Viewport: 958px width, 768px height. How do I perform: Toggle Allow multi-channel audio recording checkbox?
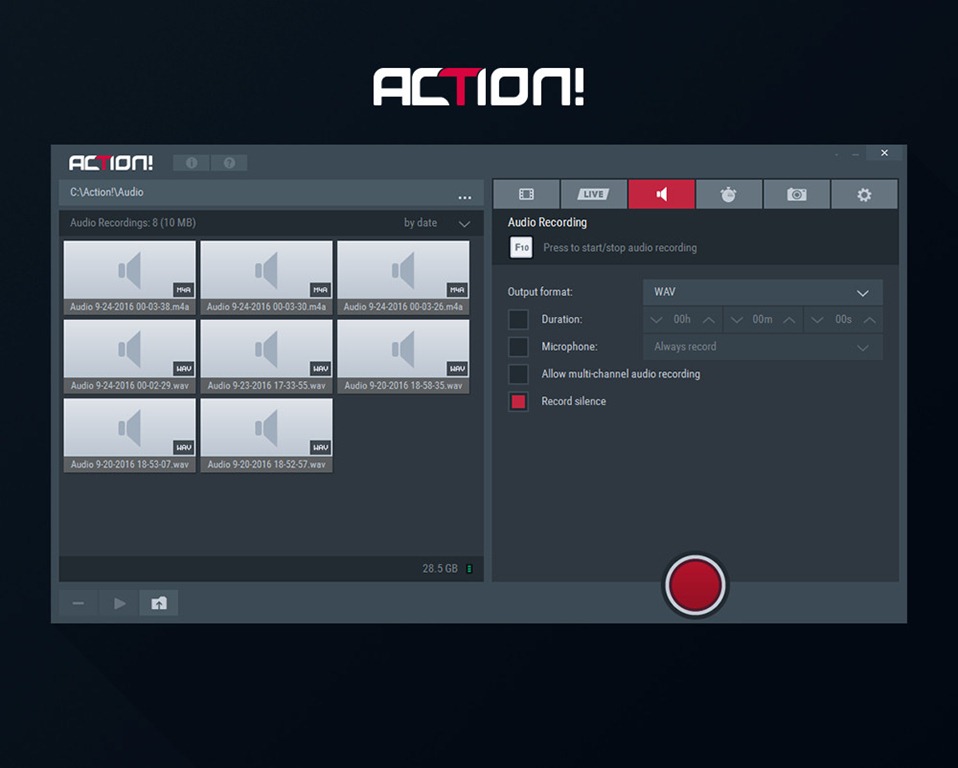[518, 374]
